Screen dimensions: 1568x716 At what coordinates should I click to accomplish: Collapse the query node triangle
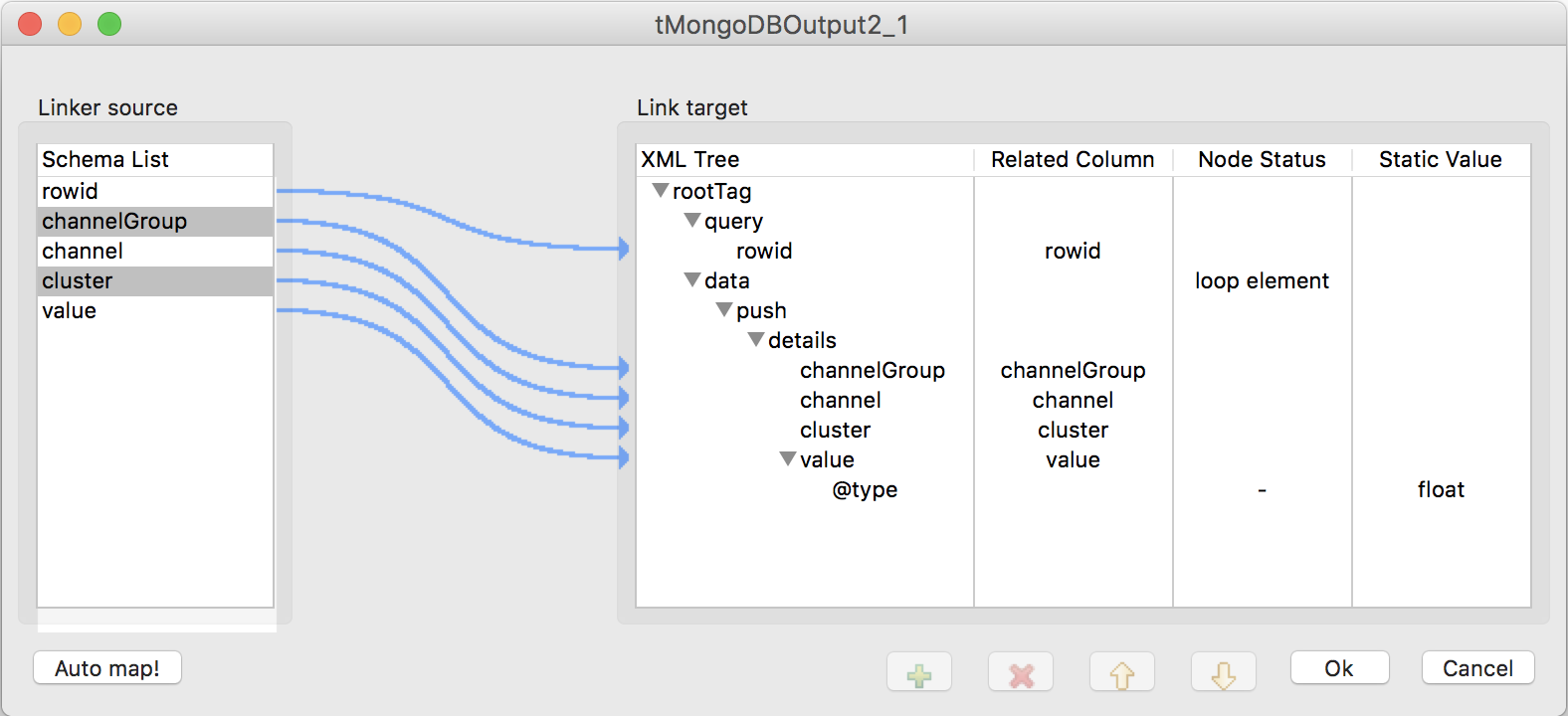tap(692, 220)
